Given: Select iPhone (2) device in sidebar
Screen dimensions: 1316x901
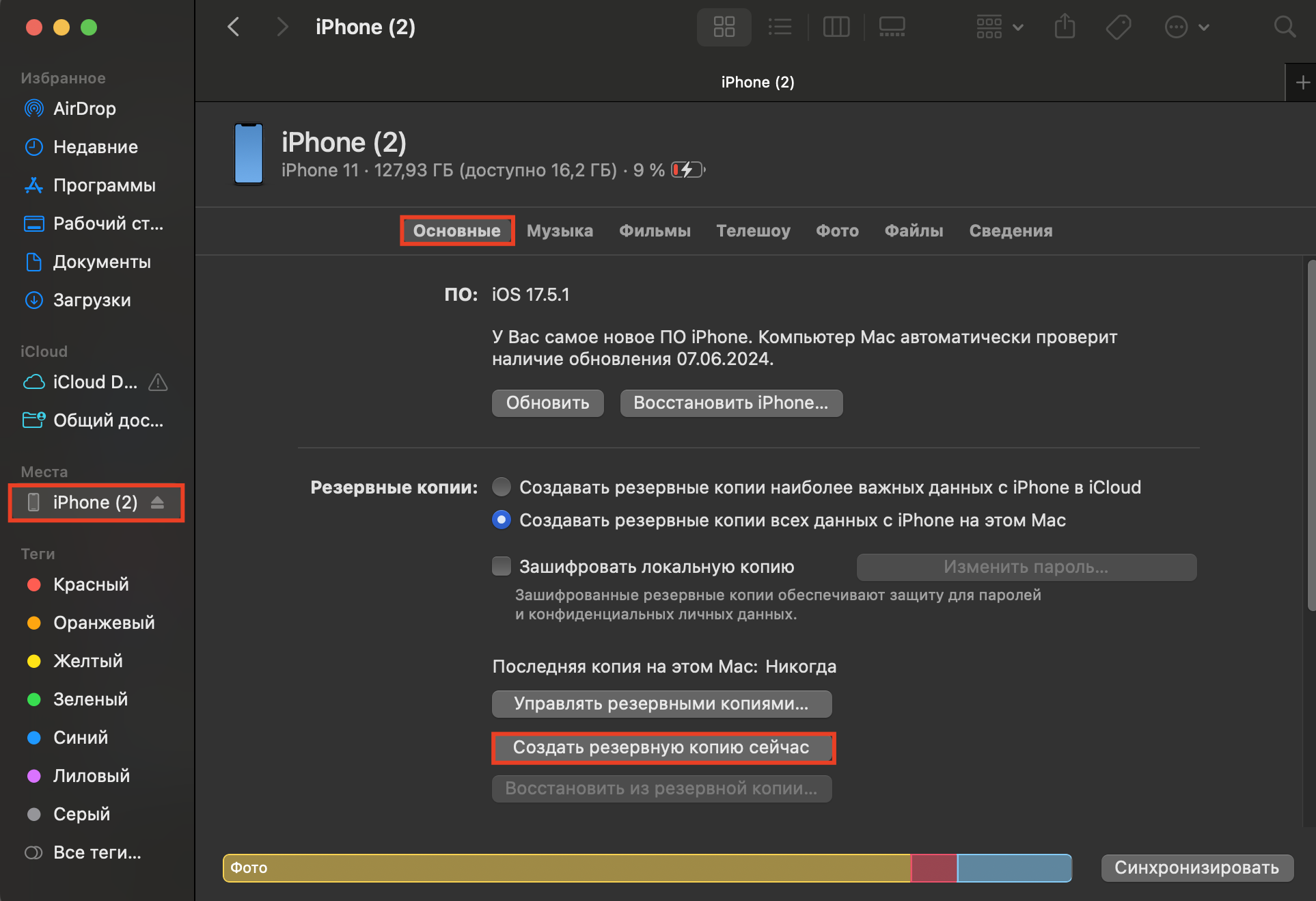Looking at the screenshot, I should [95, 502].
